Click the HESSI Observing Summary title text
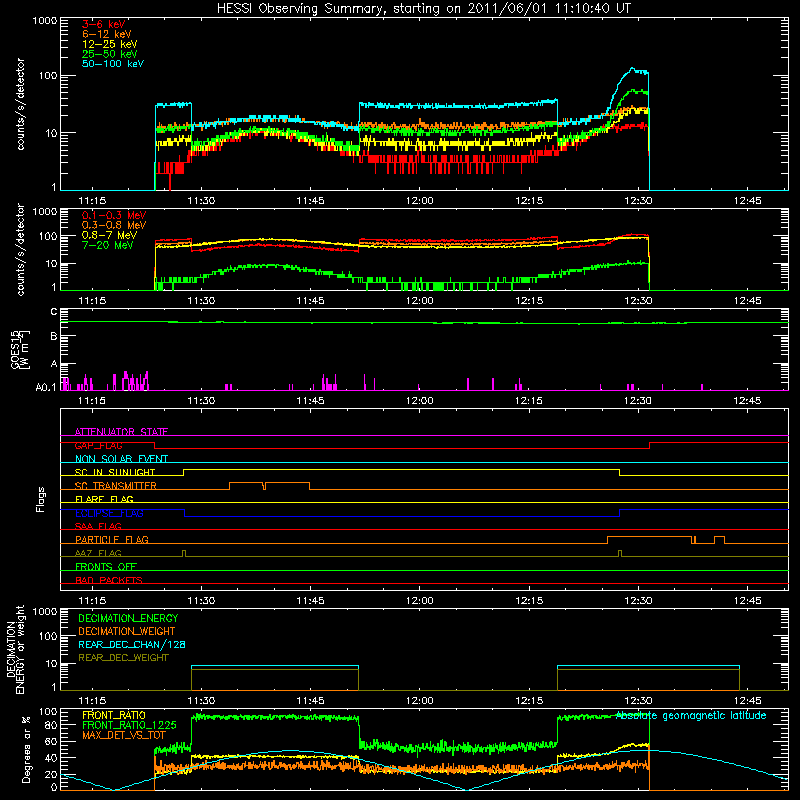Image resolution: width=800 pixels, height=800 pixels. (x=424, y=9)
